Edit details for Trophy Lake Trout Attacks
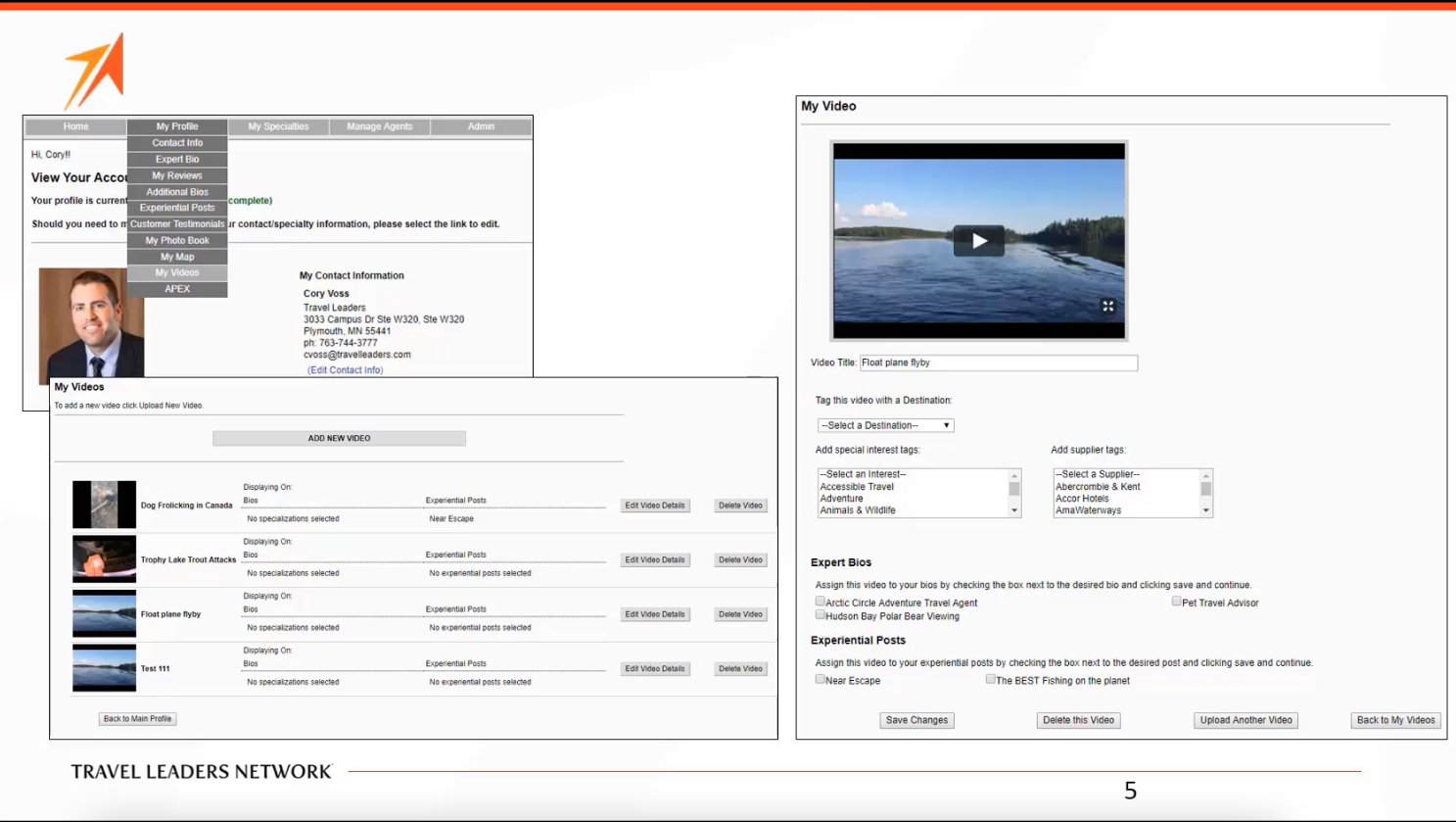The height and width of the screenshot is (822, 1456). click(655, 559)
